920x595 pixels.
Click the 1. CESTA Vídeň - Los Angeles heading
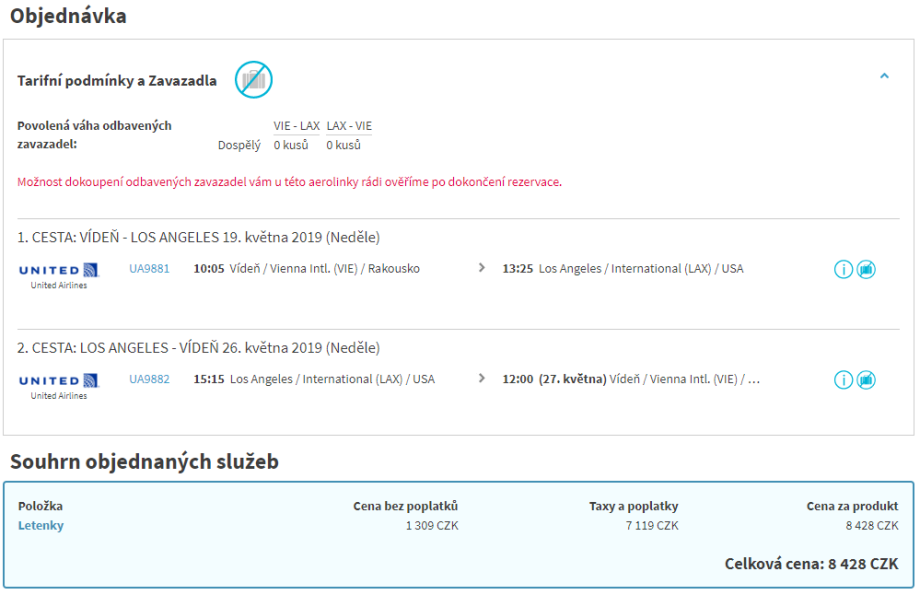click(198, 238)
